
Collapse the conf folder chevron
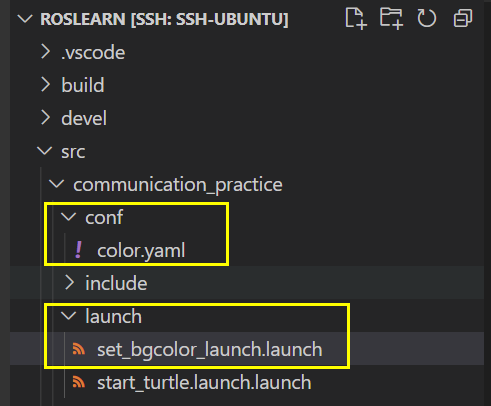point(69,217)
